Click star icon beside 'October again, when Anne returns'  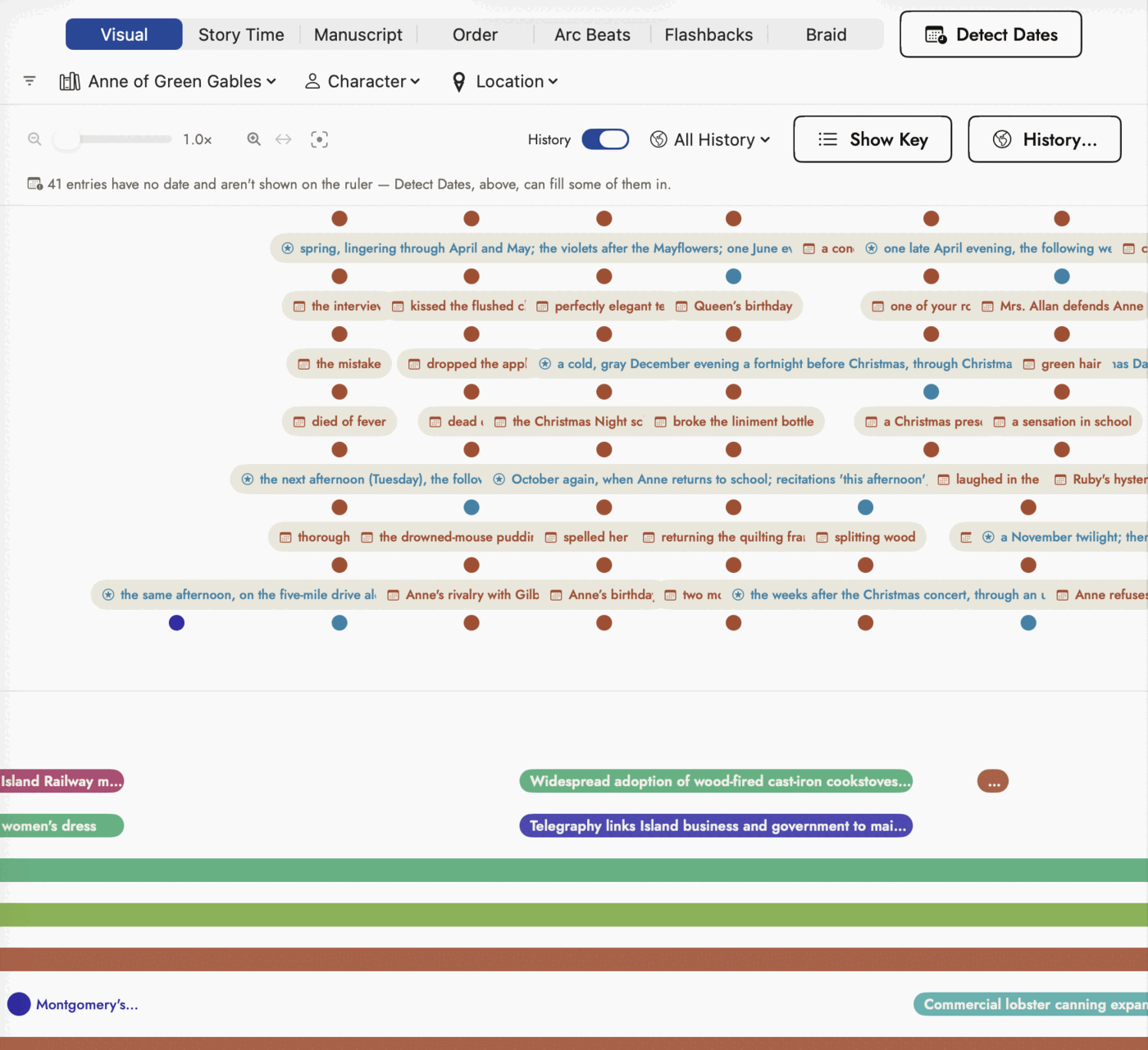(499, 480)
